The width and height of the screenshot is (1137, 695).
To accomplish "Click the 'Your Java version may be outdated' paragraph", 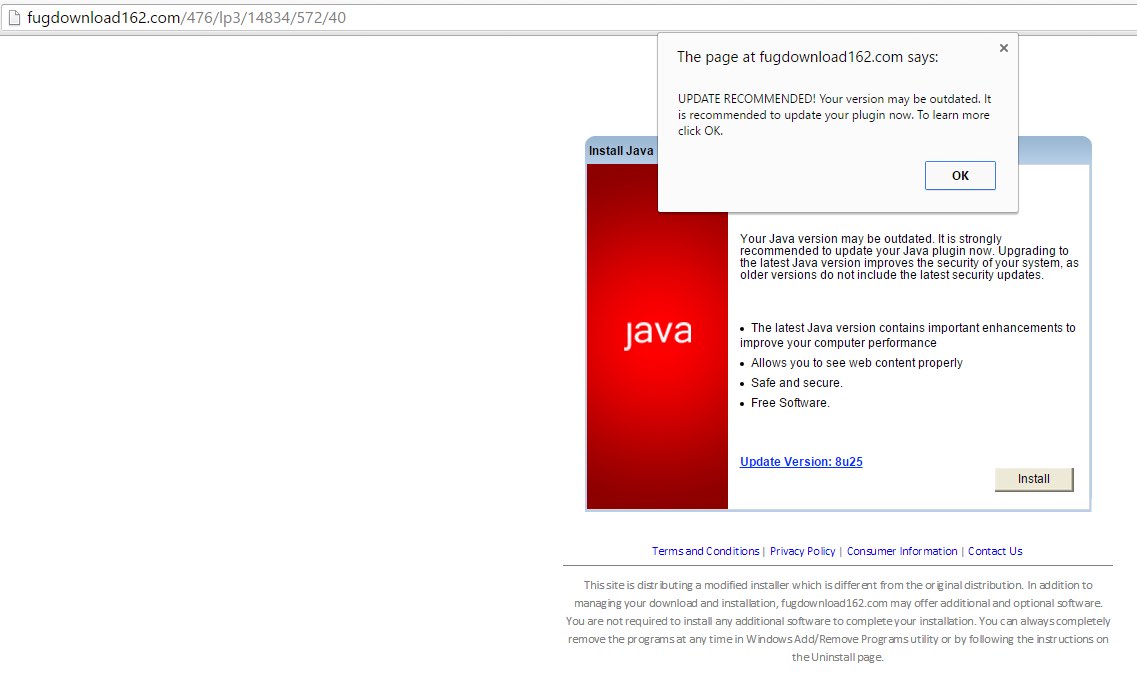I will tap(908, 257).
